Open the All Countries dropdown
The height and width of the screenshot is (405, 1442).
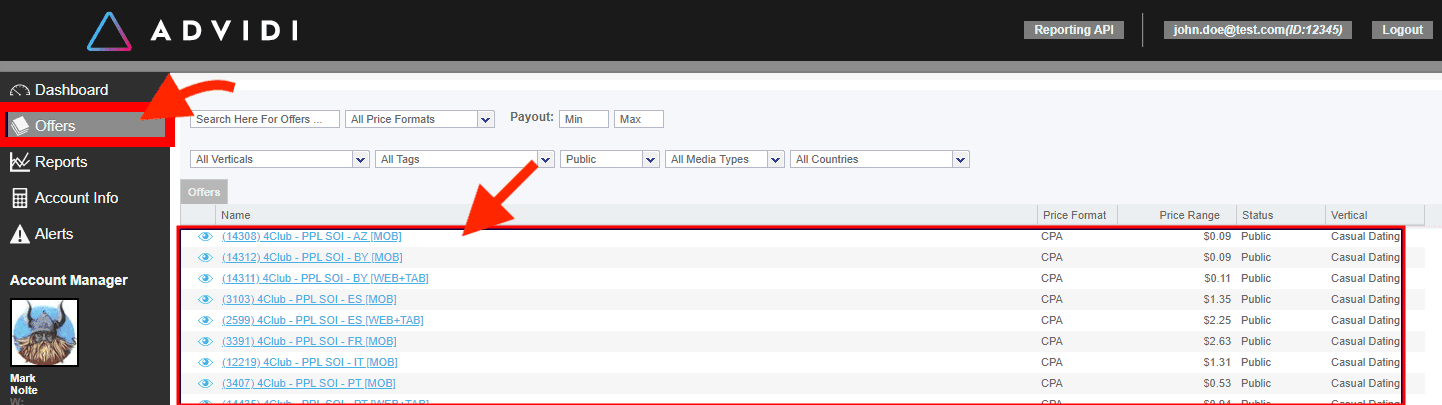(x=880, y=159)
